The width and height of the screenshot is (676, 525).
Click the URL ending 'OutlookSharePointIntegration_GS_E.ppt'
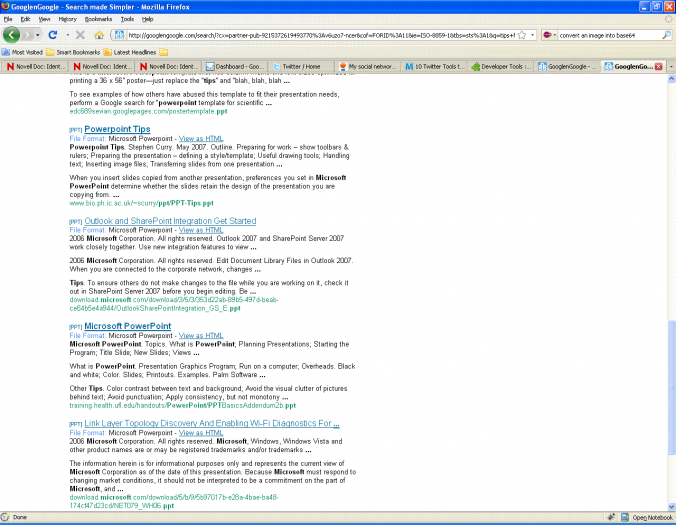[x=174, y=304]
